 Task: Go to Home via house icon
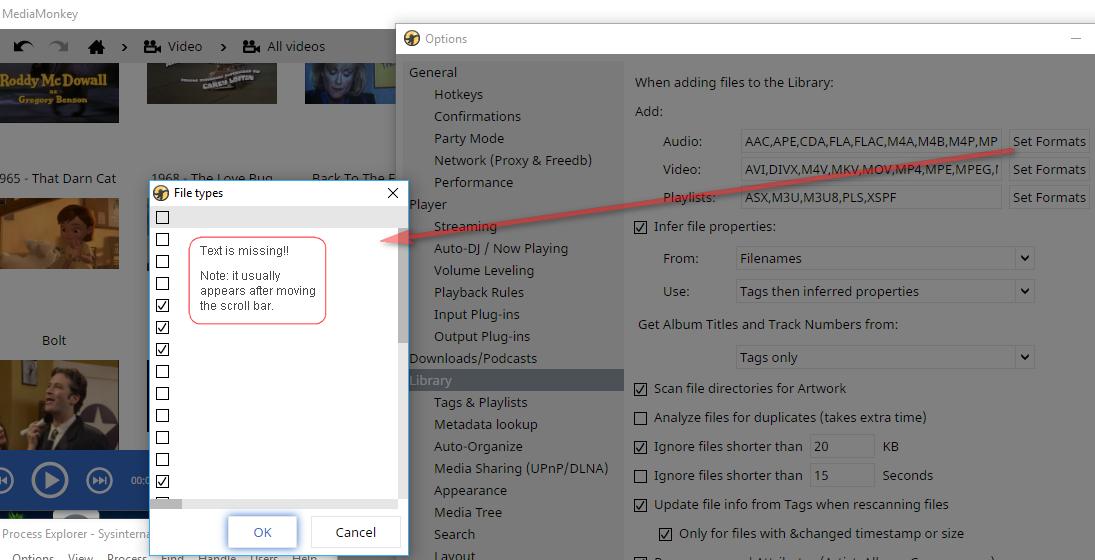96,46
